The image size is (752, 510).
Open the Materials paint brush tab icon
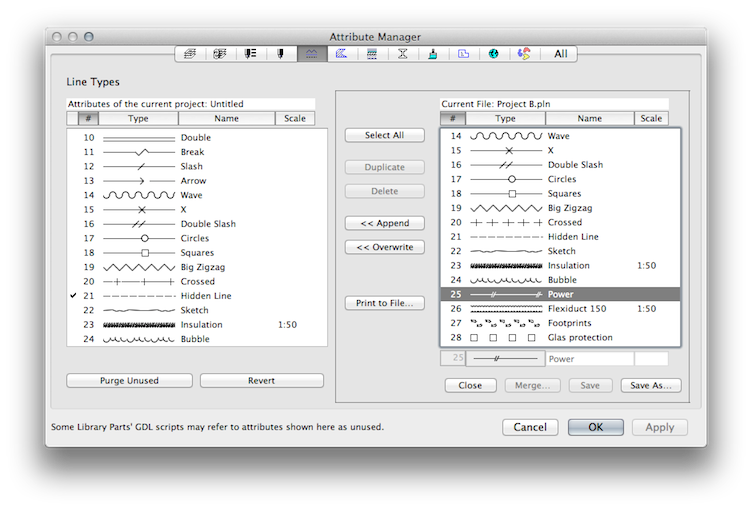tap(433, 54)
